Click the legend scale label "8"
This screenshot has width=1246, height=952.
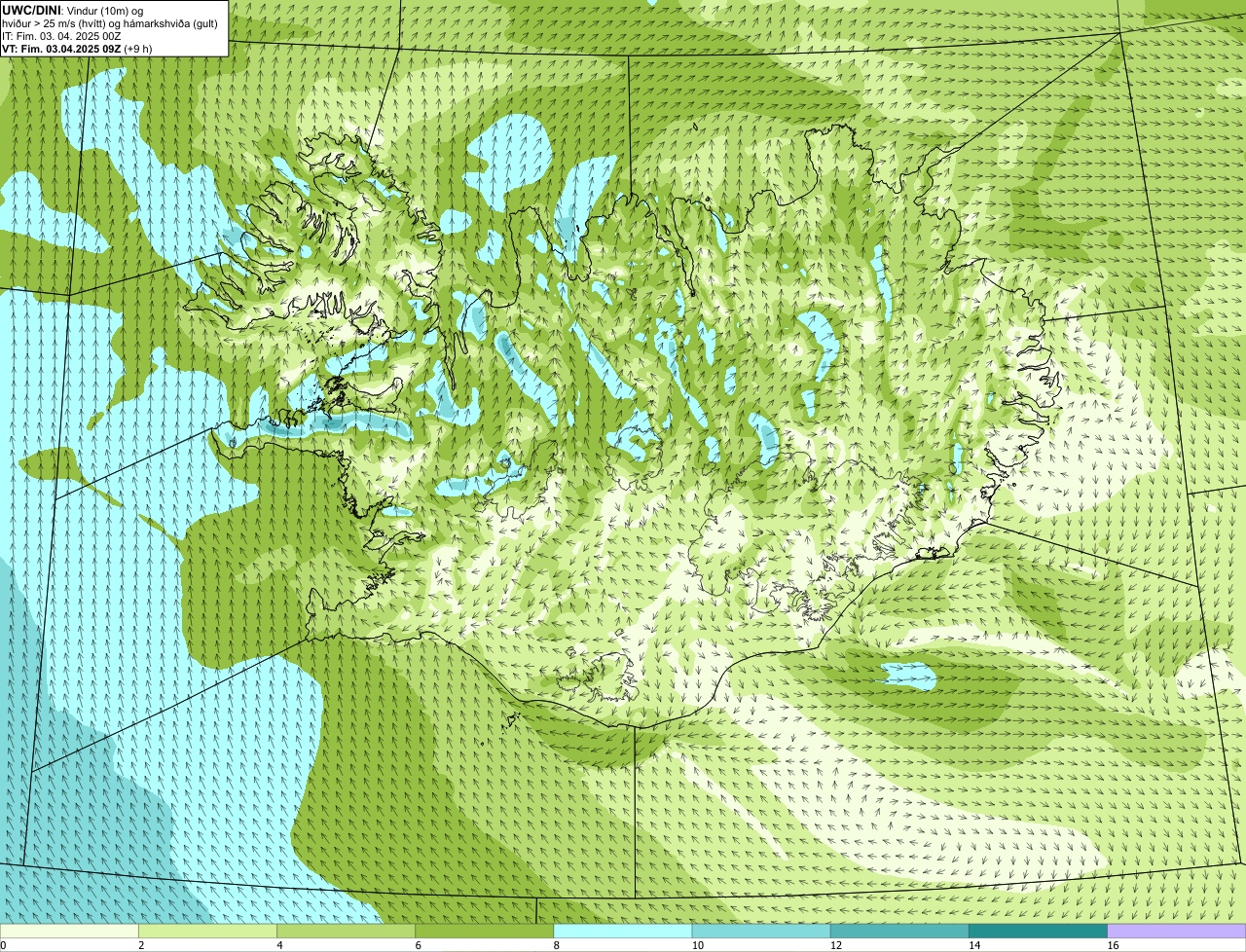pyautogui.click(x=556, y=945)
